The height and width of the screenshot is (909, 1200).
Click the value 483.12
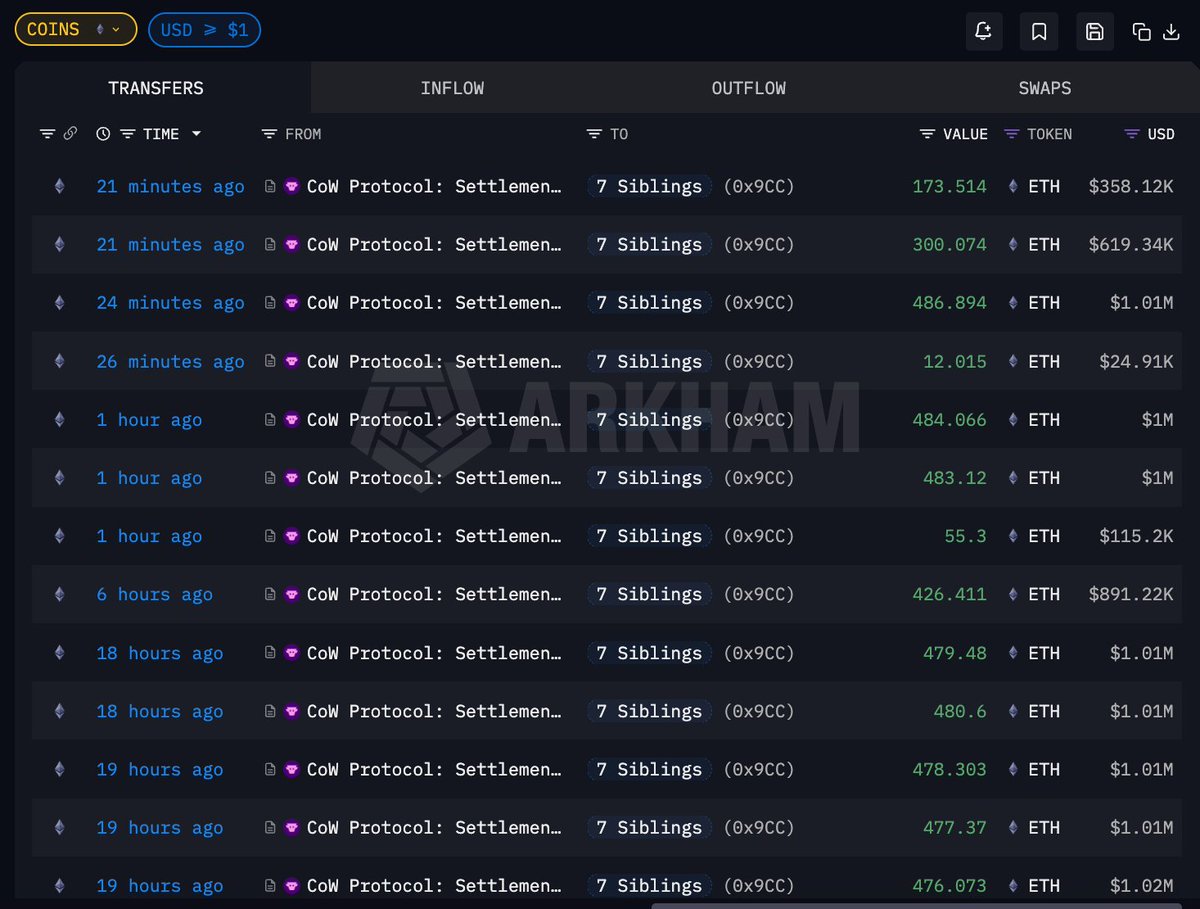pos(955,478)
